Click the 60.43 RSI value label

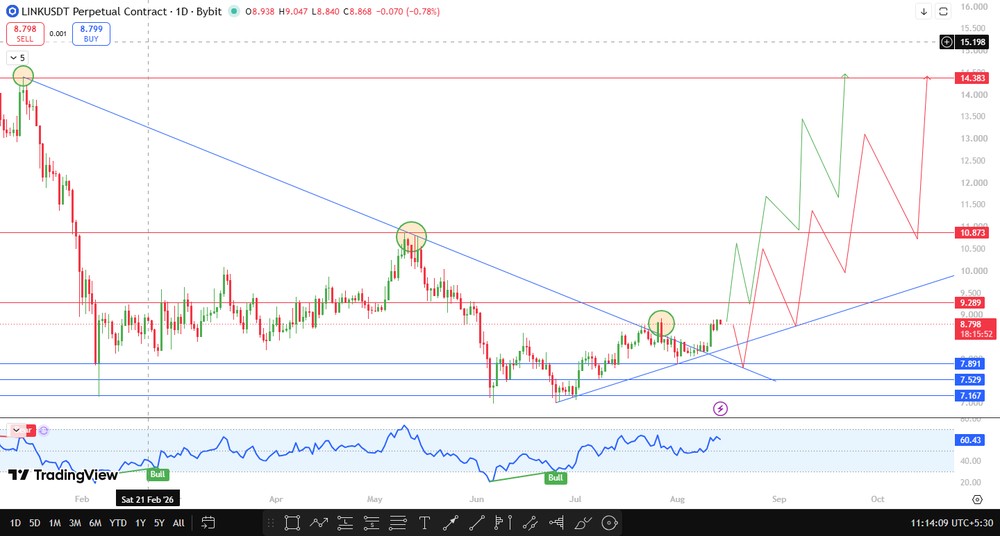coord(972,440)
